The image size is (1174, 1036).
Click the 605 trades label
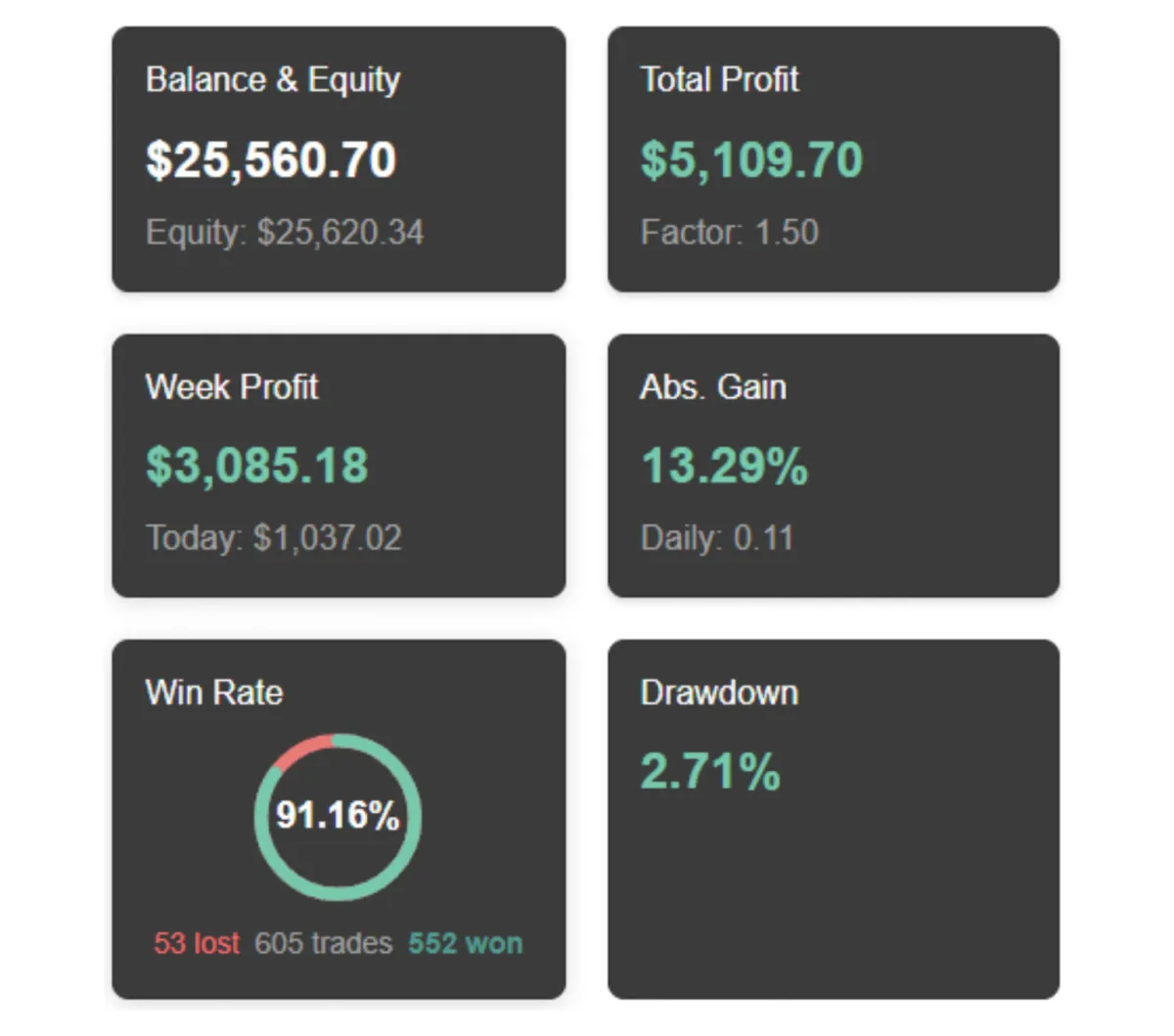324,943
